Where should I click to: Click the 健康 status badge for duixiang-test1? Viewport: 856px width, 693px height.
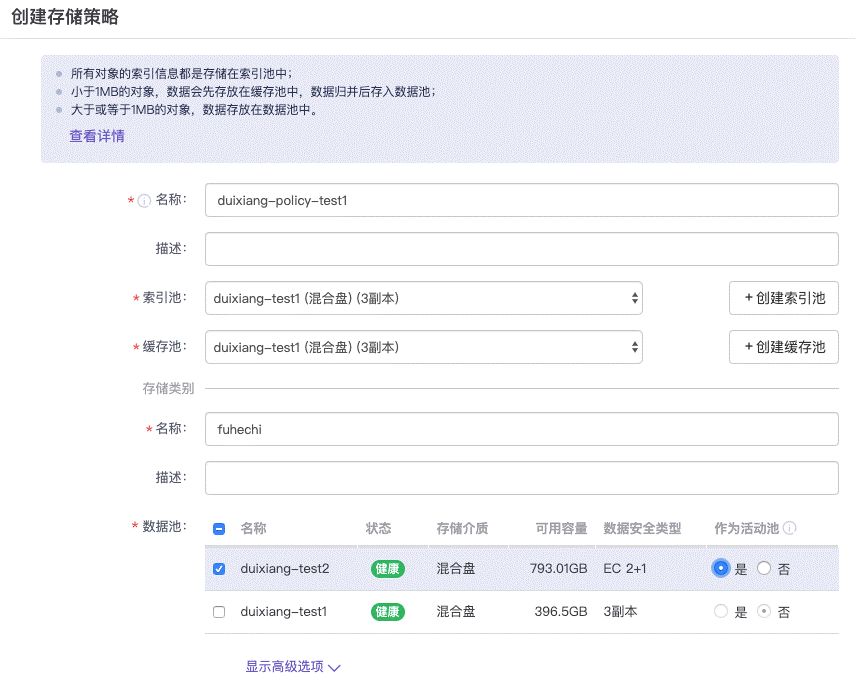388,612
